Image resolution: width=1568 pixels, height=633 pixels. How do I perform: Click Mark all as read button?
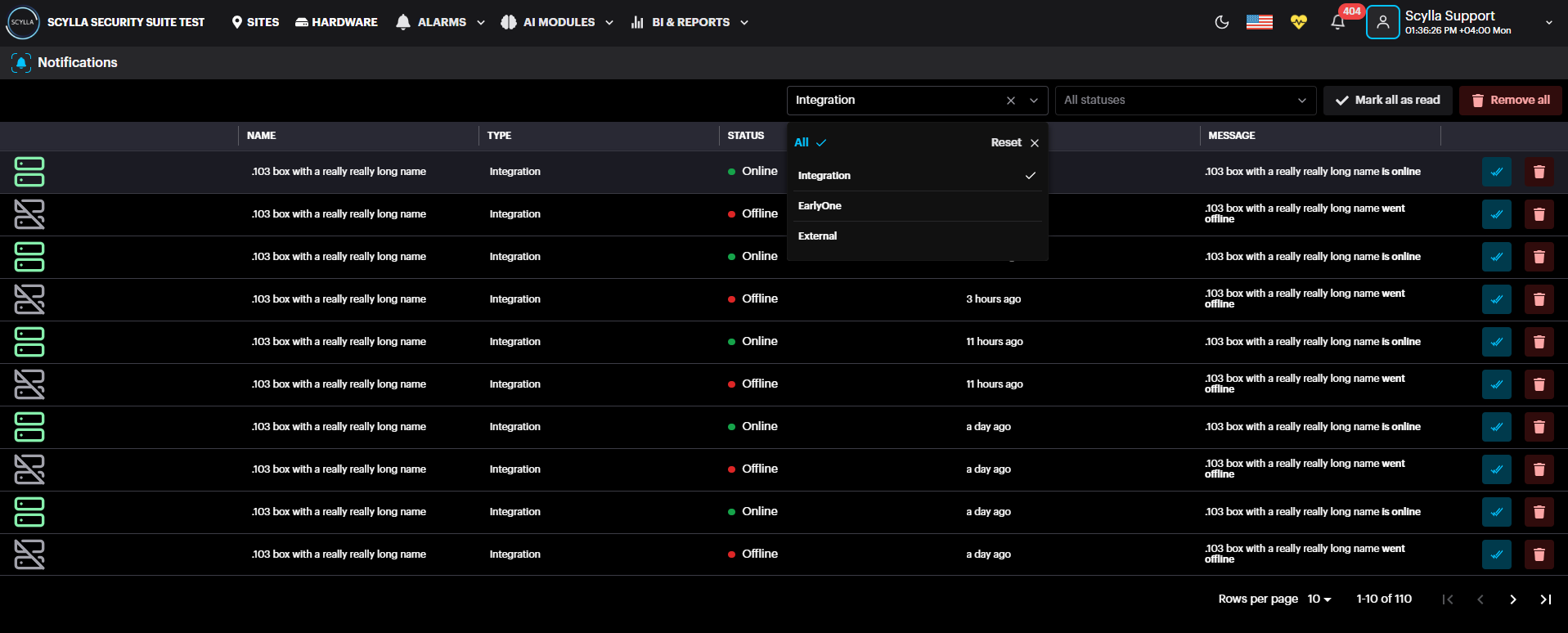click(x=1387, y=101)
